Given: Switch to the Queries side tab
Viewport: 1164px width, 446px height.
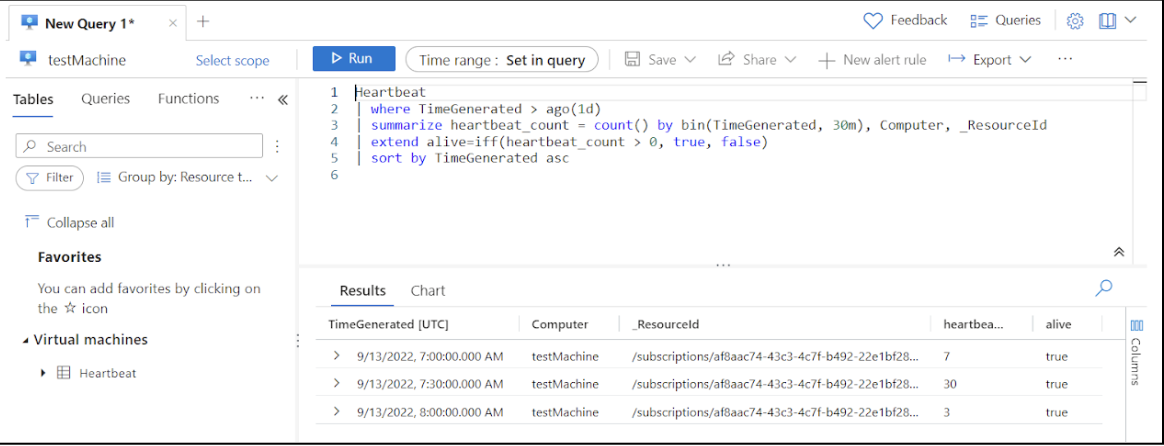Looking at the screenshot, I should (105, 99).
